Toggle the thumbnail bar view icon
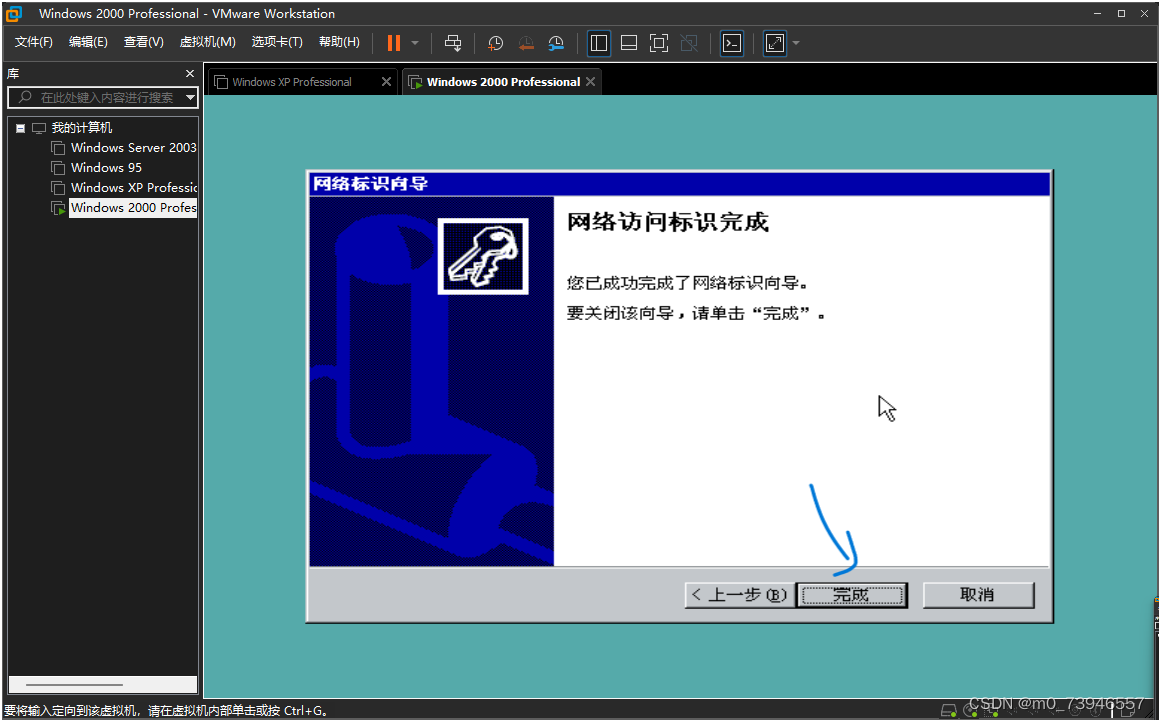 [629, 43]
